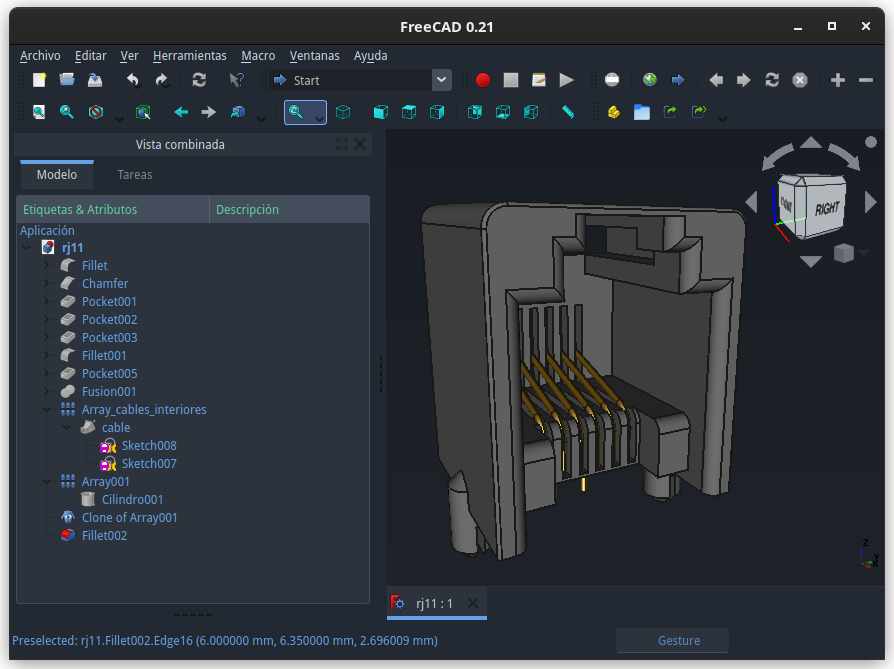The width and height of the screenshot is (894, 669).
Task: Click the Make Link icon with green arrow
Action: pos(670,112)
